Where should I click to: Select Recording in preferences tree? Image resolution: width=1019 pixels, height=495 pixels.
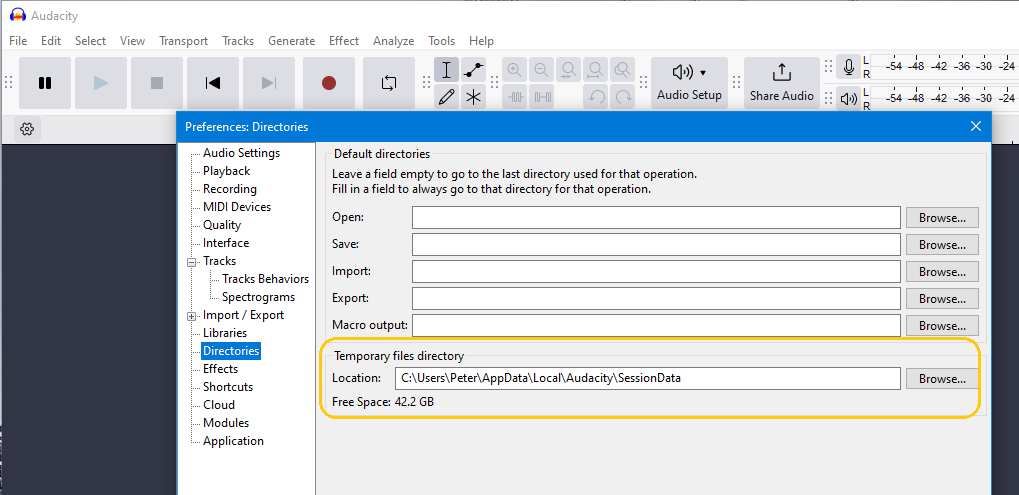229,189
